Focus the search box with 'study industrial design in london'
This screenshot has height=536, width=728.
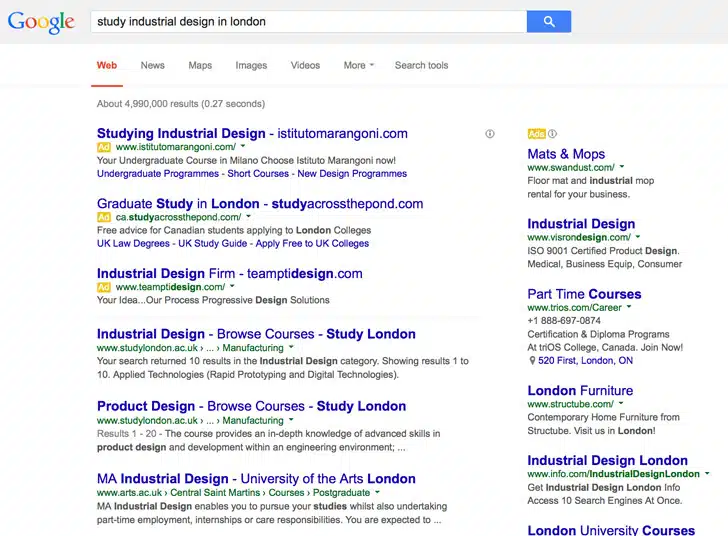pyautogui.click(x=309, y=21)
